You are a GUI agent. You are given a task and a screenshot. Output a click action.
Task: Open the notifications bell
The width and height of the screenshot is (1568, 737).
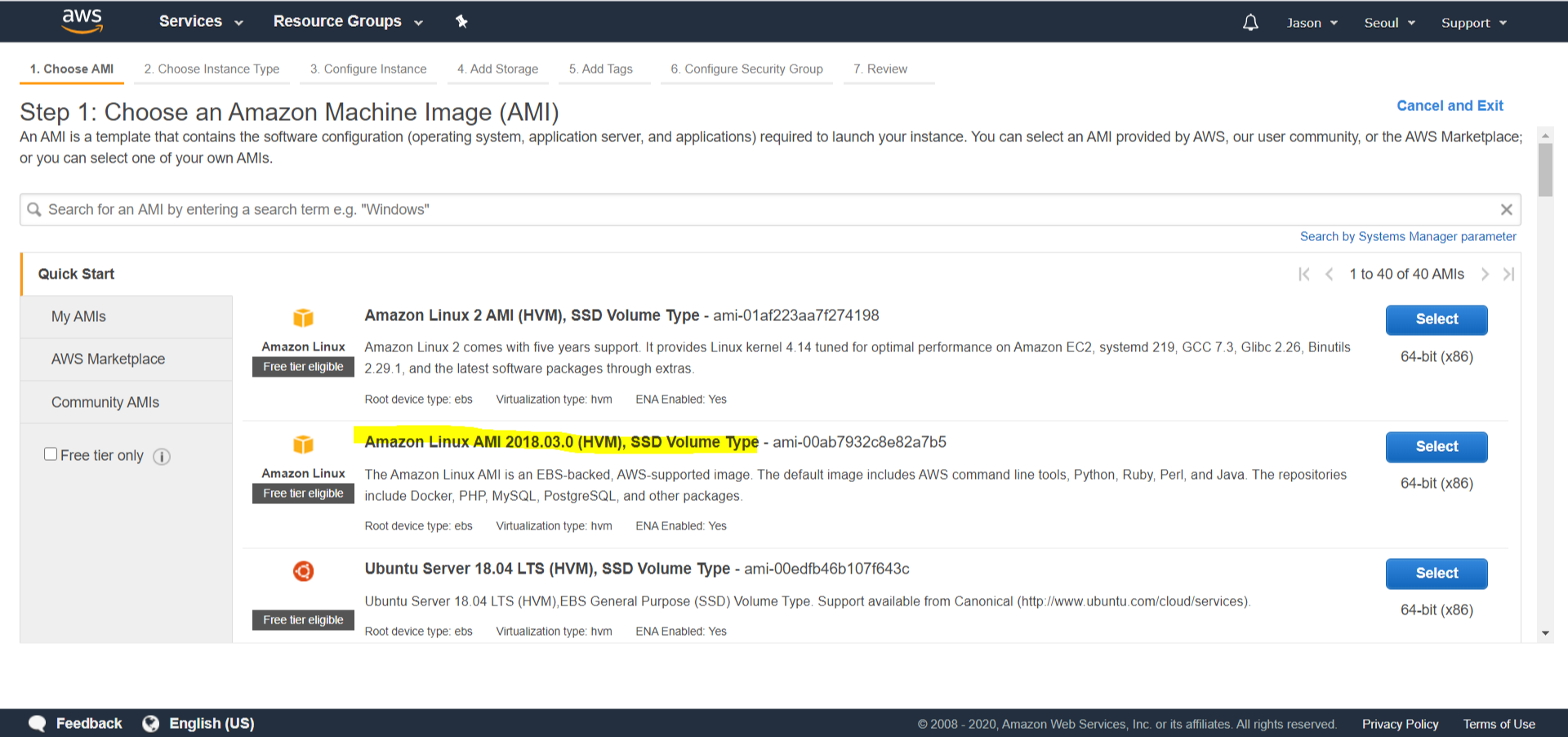point(1250,22)
